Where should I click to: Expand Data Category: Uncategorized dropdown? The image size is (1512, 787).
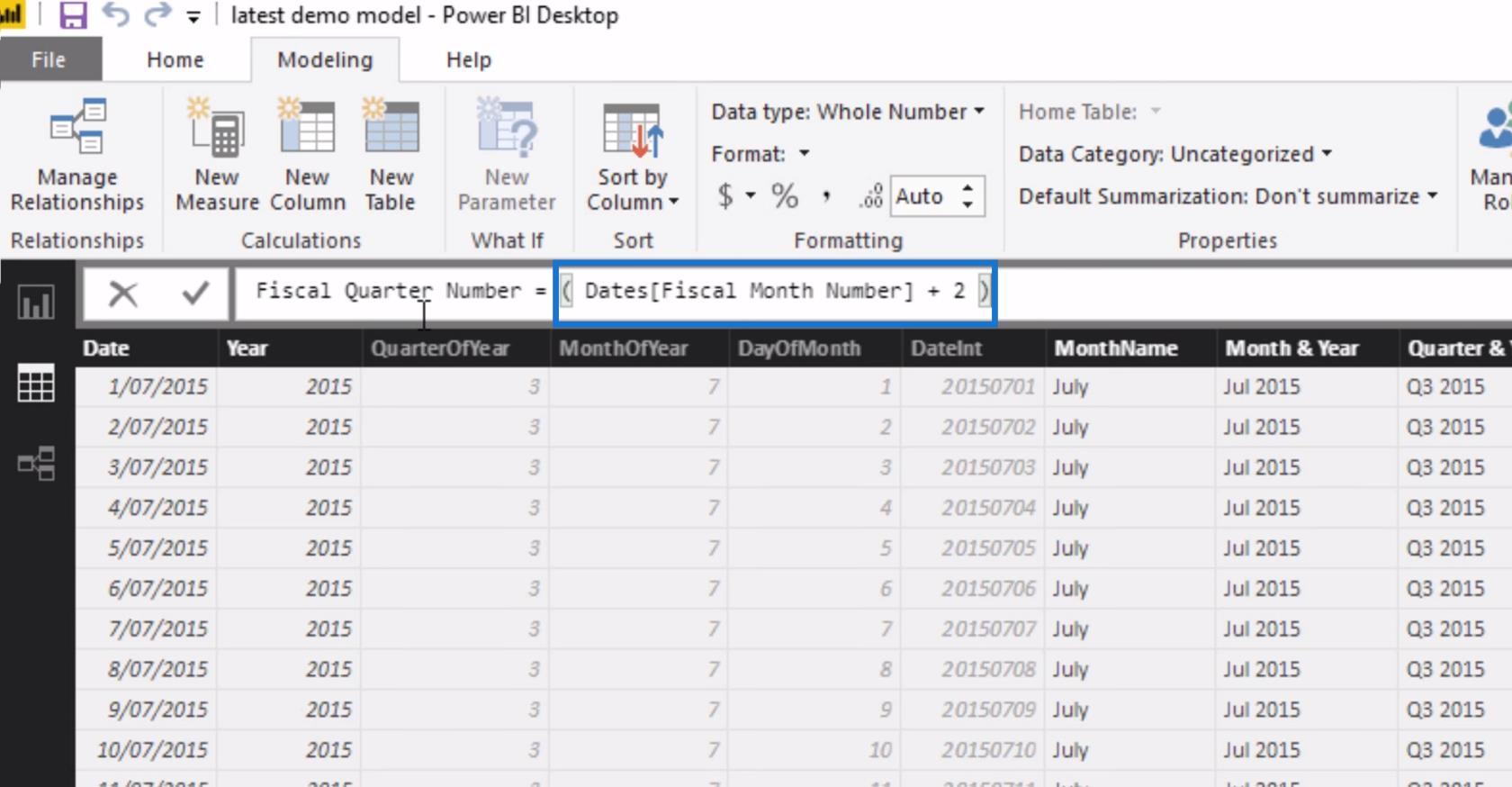pos(1174,154)
